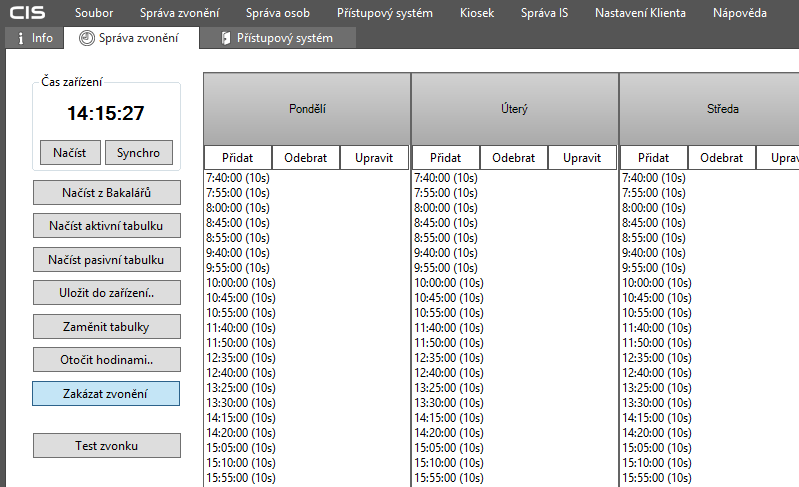799x487 pixels.
Task: Click Upravit under Pondělí column
Action: tap(374, 158)
